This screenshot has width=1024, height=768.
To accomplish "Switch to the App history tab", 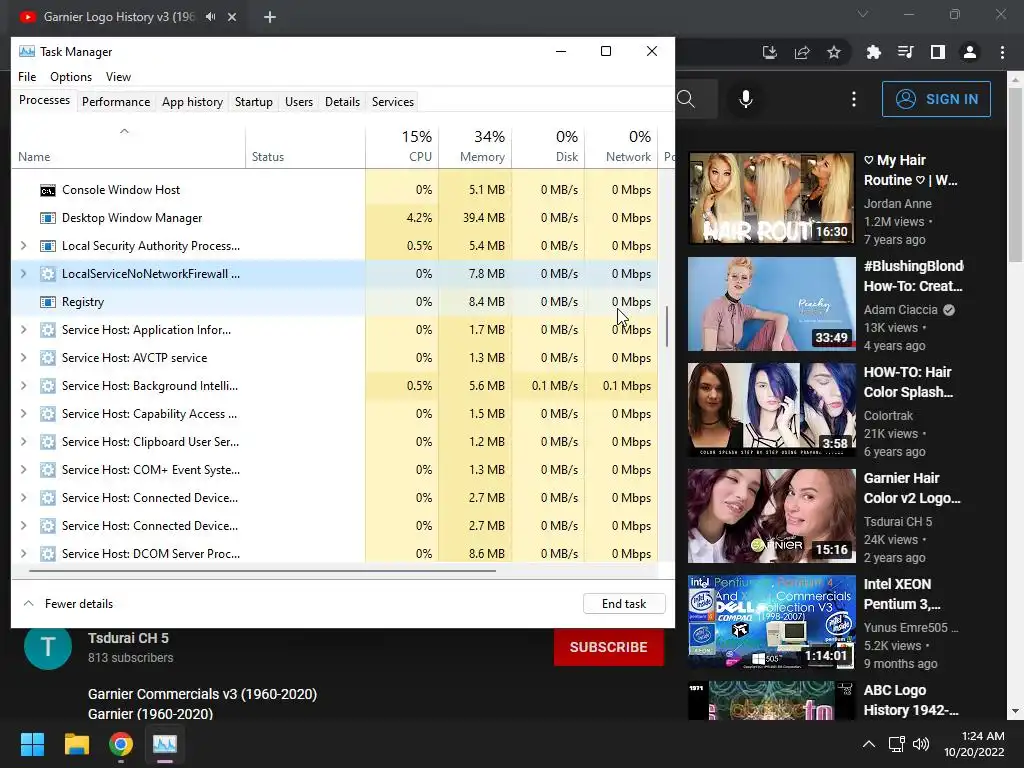I will click(192, 102).
